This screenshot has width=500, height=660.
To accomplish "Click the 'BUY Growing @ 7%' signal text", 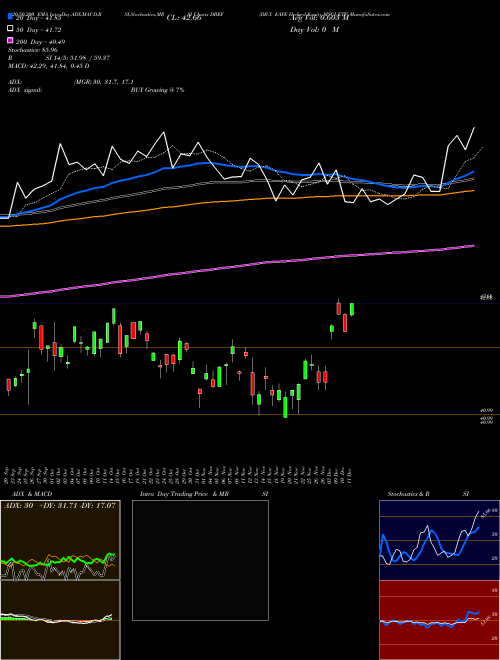I will pos(157,90).
